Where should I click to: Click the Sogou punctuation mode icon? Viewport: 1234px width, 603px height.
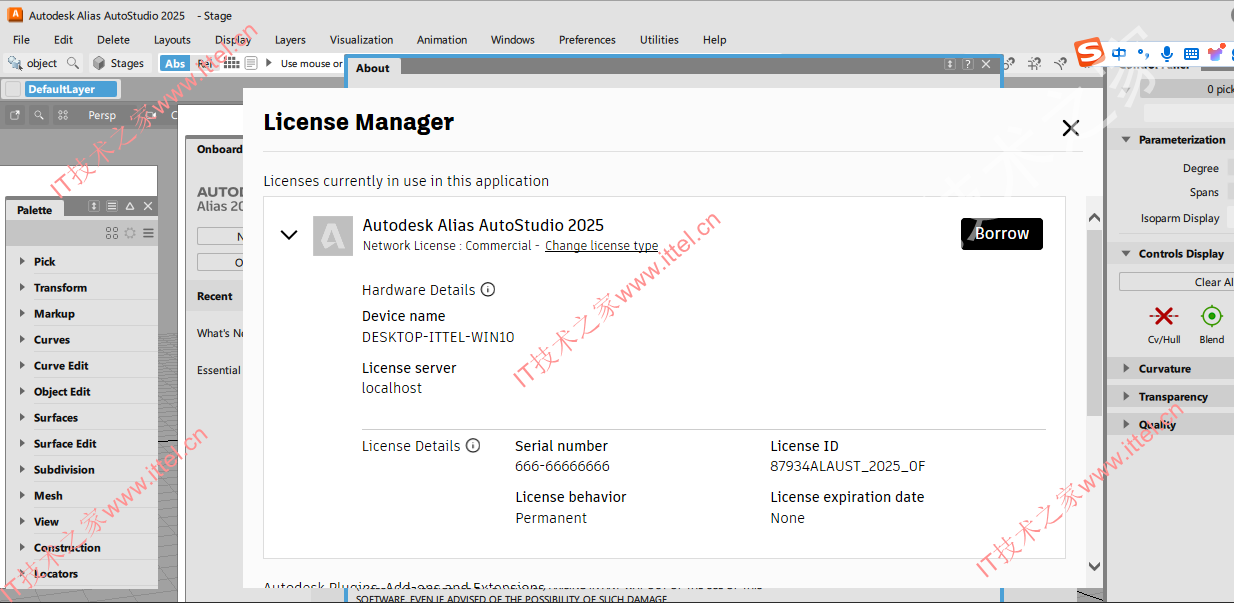[1144, 53]
